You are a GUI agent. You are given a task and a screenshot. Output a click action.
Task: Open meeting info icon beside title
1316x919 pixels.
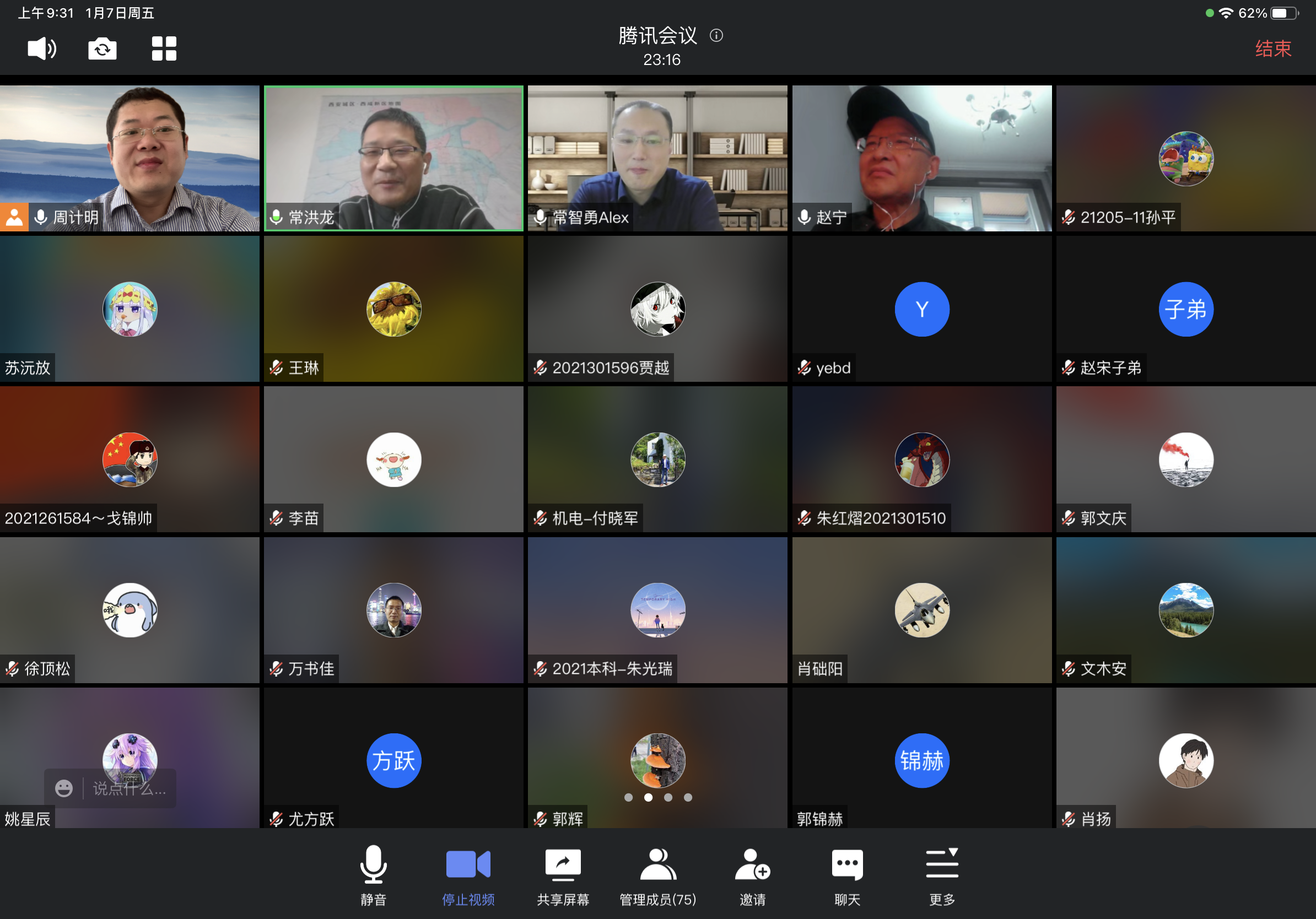[716, 35]
